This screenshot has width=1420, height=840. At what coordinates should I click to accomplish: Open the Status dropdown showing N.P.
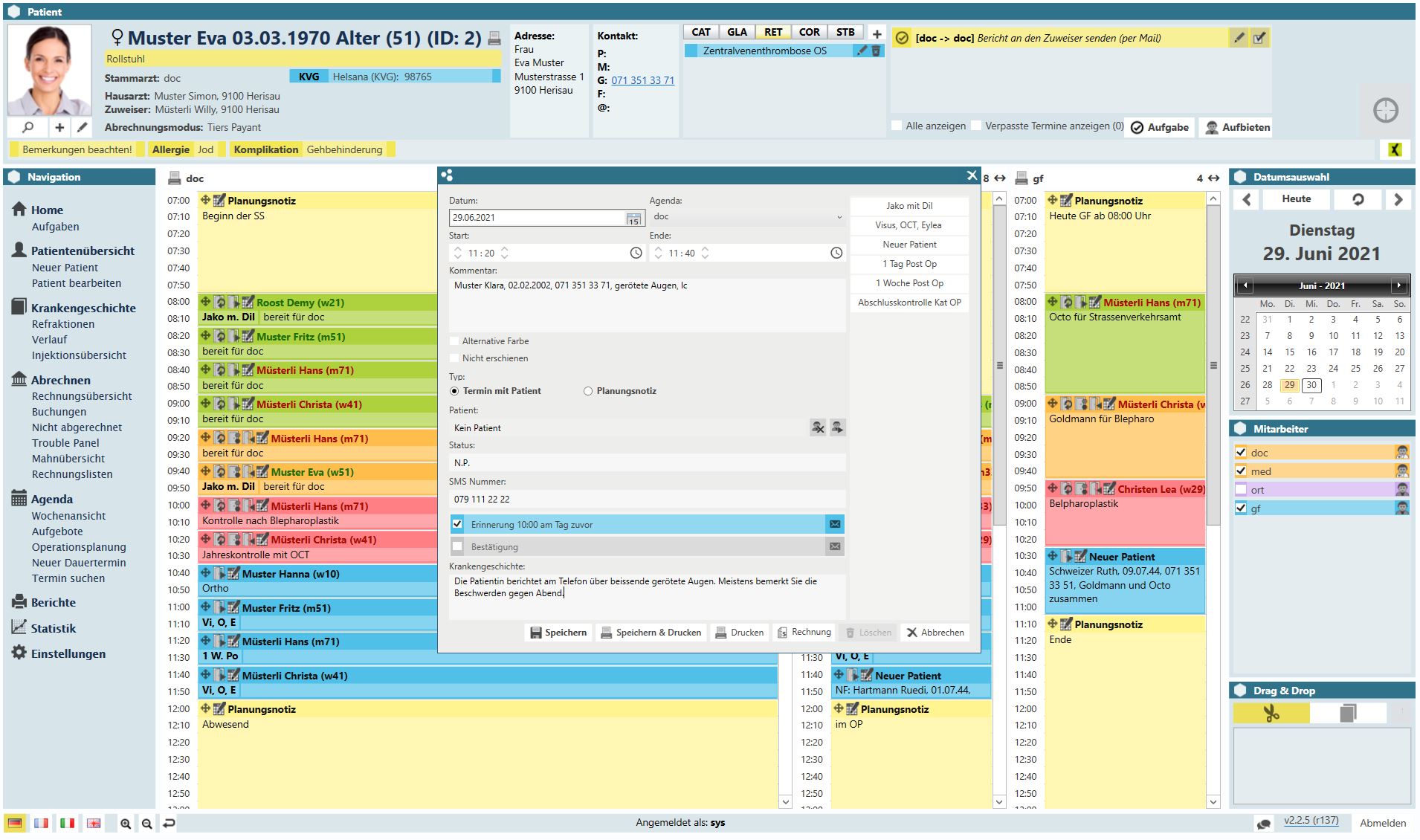pyautogui.click(x=647, y=463)
